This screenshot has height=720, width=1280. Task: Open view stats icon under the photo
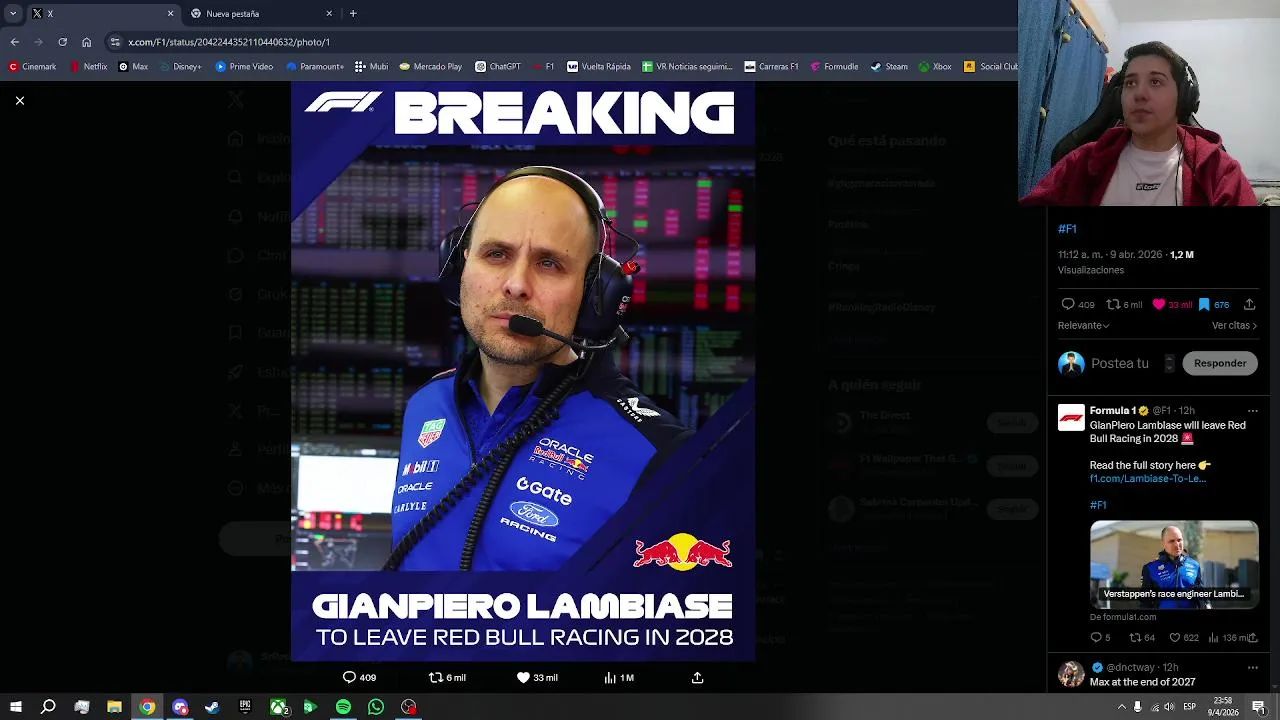pos(610,677)
